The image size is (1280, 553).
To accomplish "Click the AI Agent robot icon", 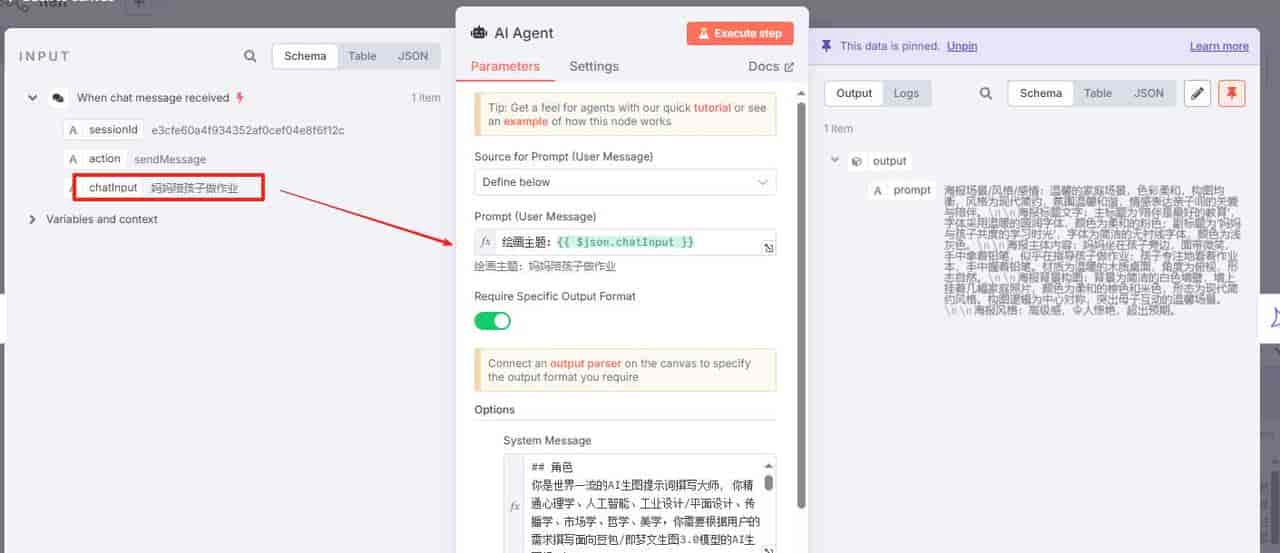I will [x=479, y=33].
